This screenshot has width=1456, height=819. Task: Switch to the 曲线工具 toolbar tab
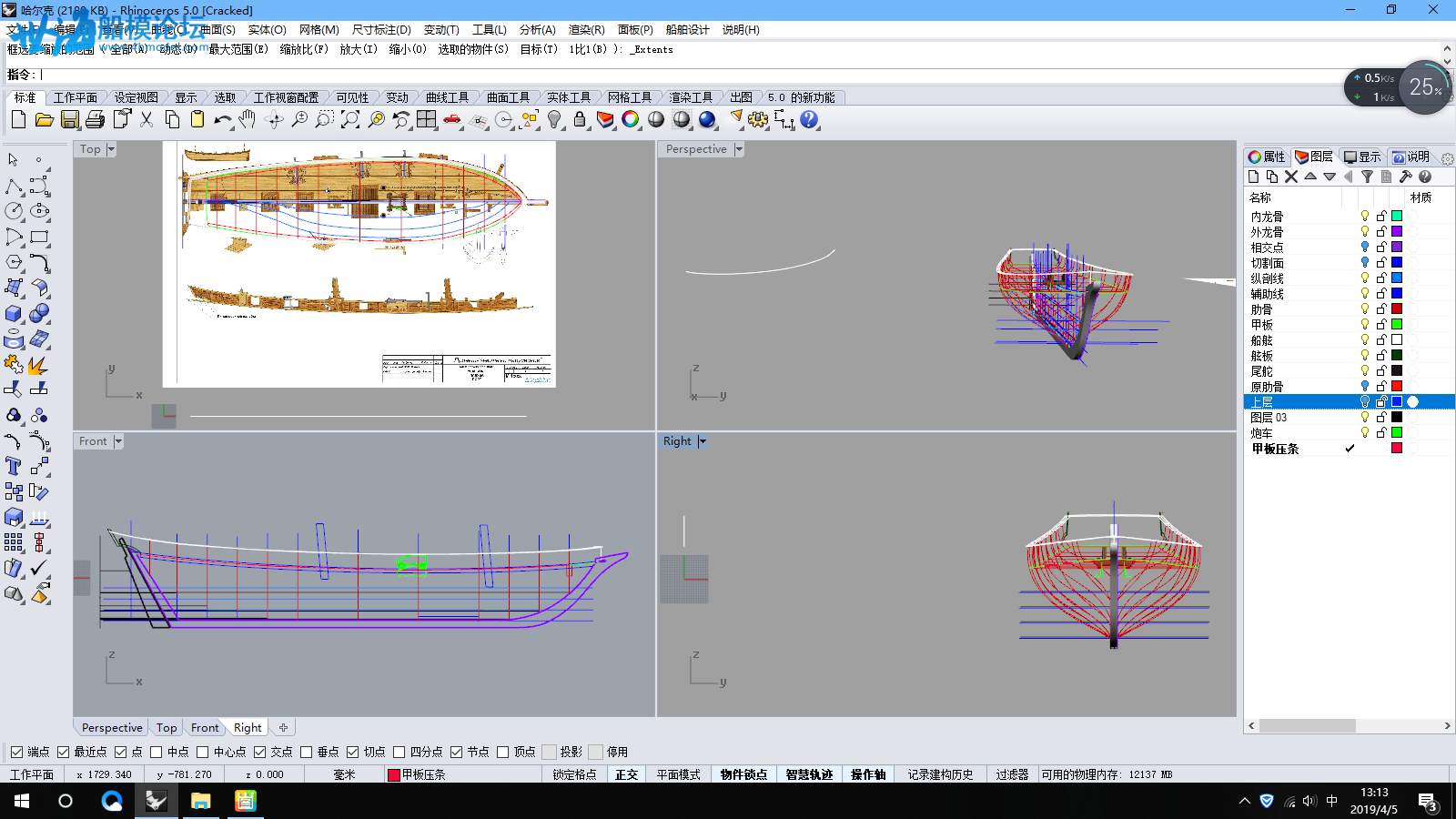[447, 97]
